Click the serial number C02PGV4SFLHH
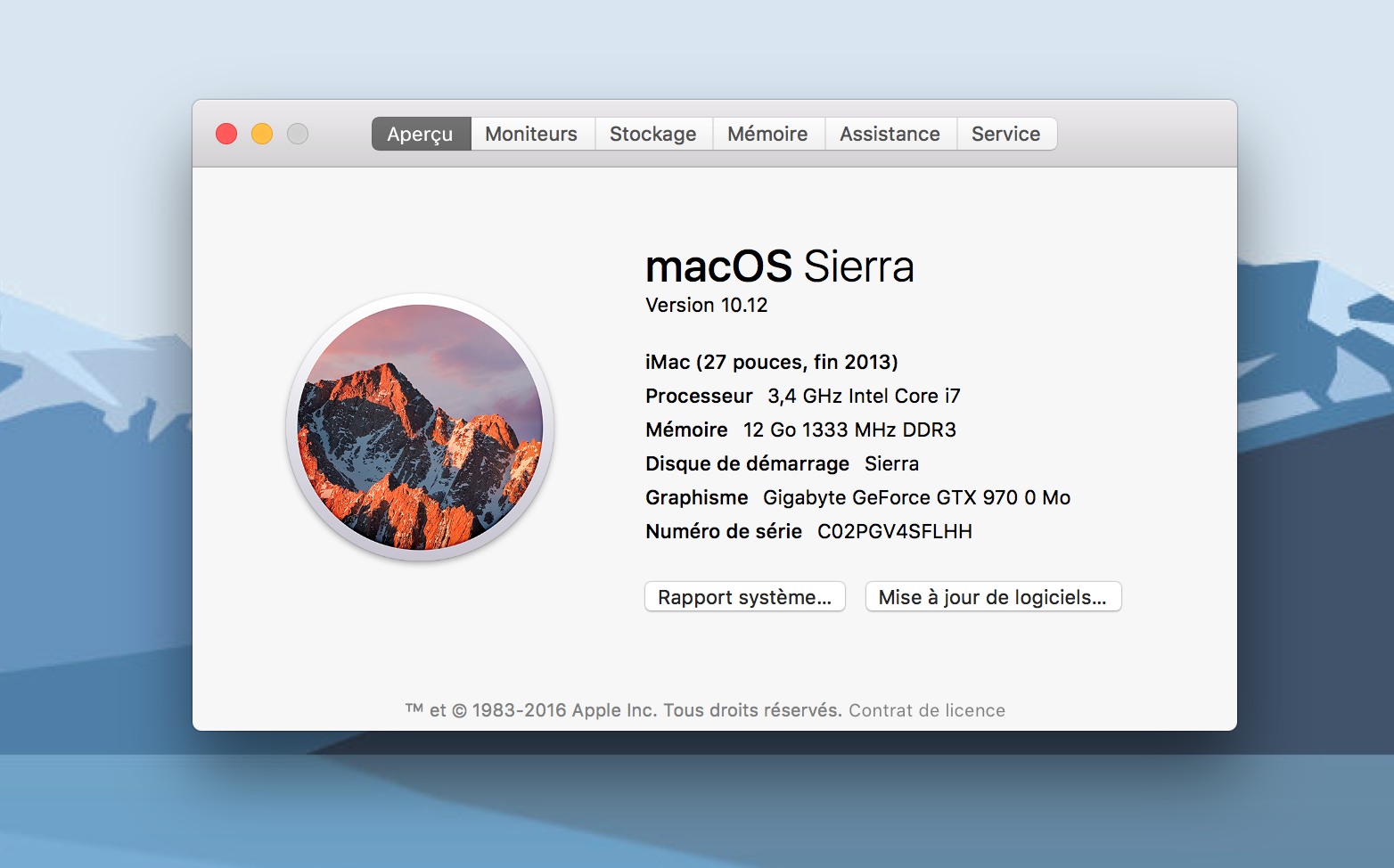The width and height of the screenshot is (1394, 868). (894, 531)
